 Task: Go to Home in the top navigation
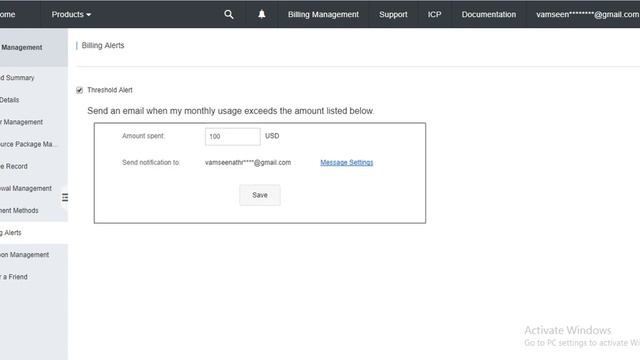point(7,14)
